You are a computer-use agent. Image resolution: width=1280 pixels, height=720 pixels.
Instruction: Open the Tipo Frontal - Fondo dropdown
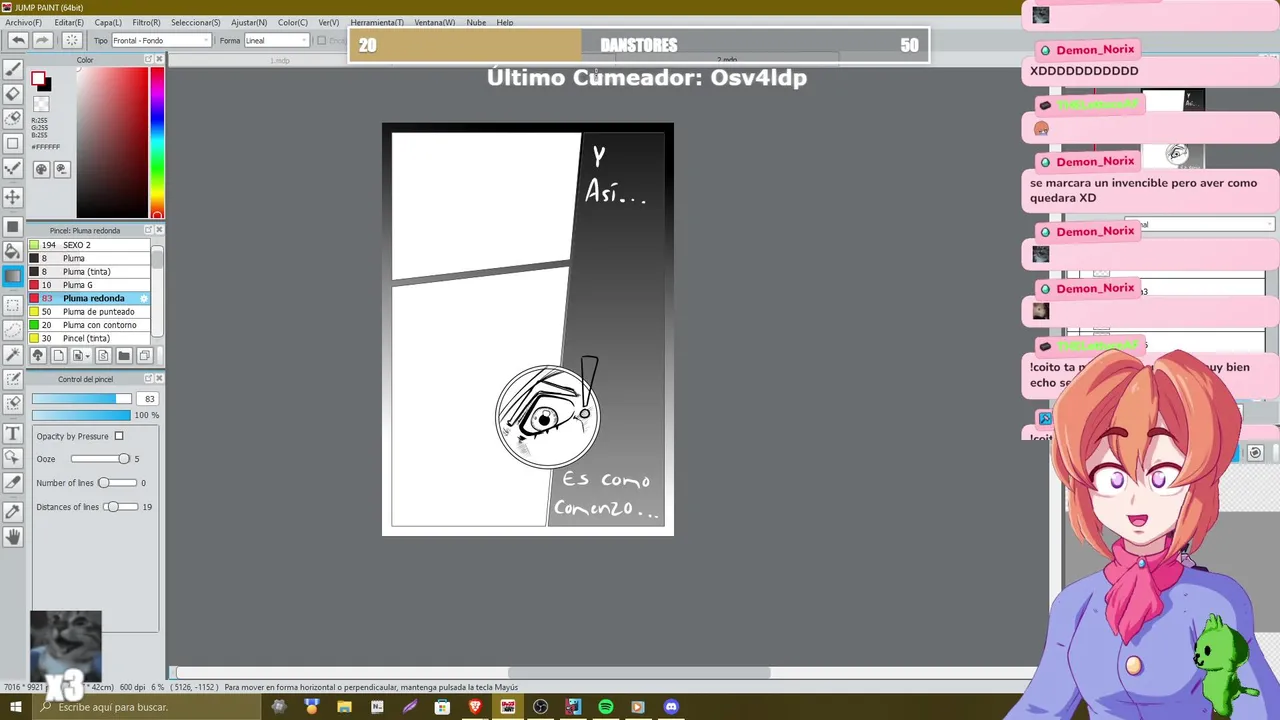(161, 41)
